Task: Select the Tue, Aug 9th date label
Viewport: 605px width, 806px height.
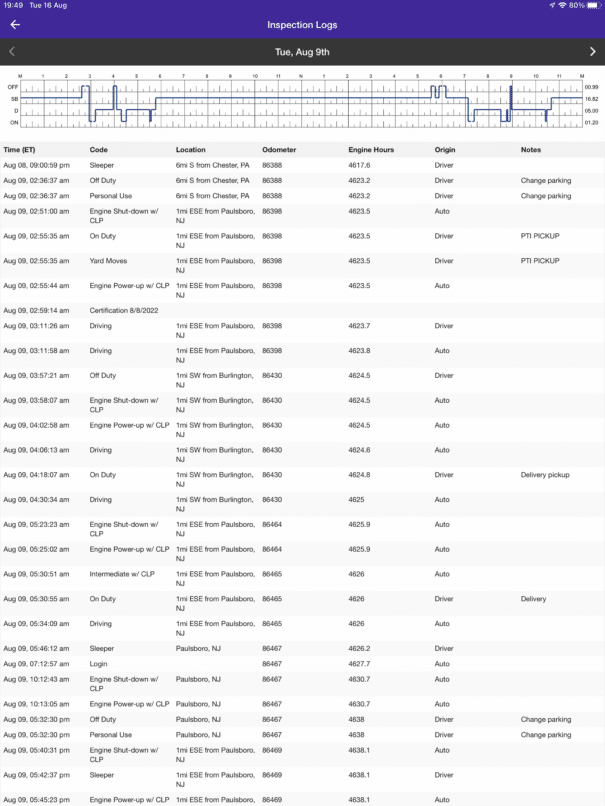Action: point(302,51)
